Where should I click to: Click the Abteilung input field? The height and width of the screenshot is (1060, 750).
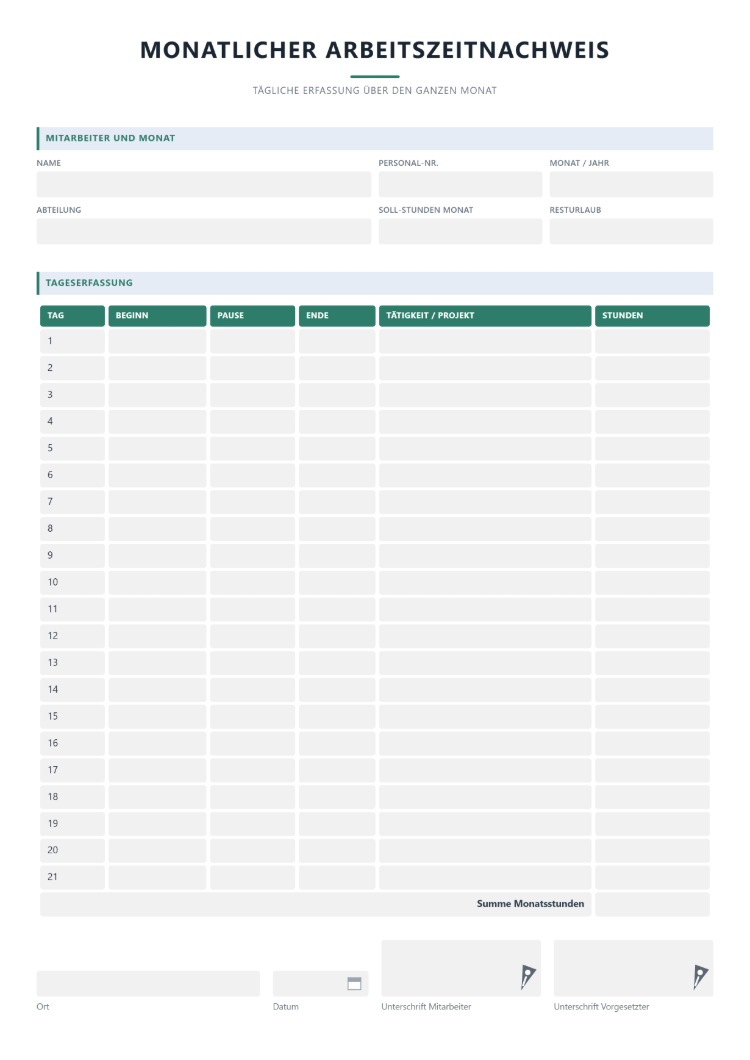point(204,231)
